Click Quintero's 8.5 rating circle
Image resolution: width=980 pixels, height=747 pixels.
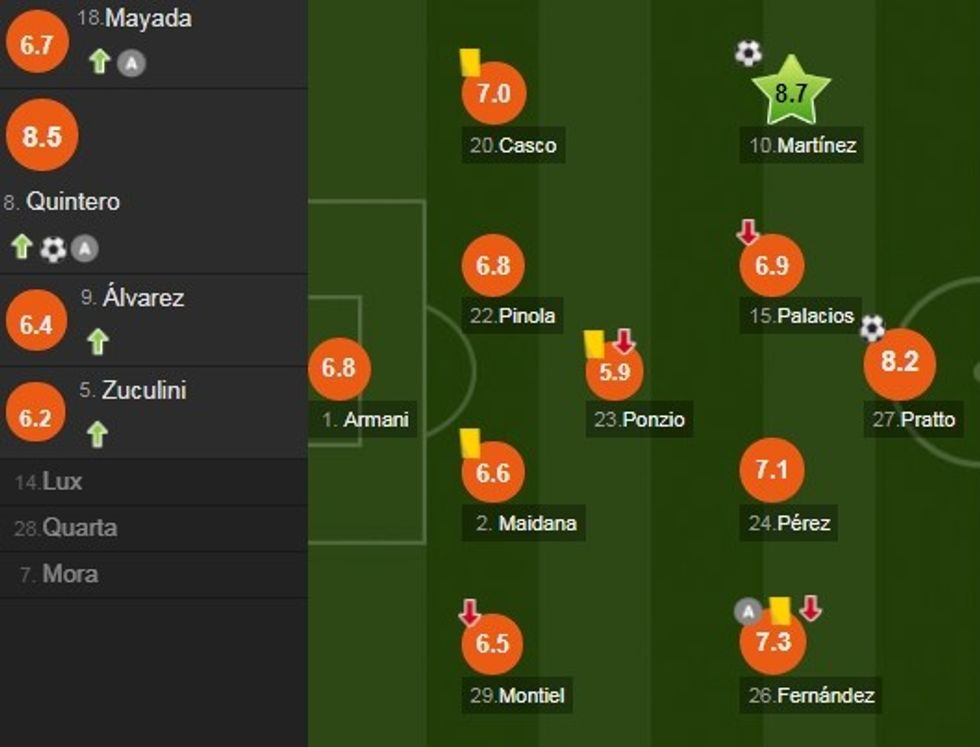pos(42,136)
